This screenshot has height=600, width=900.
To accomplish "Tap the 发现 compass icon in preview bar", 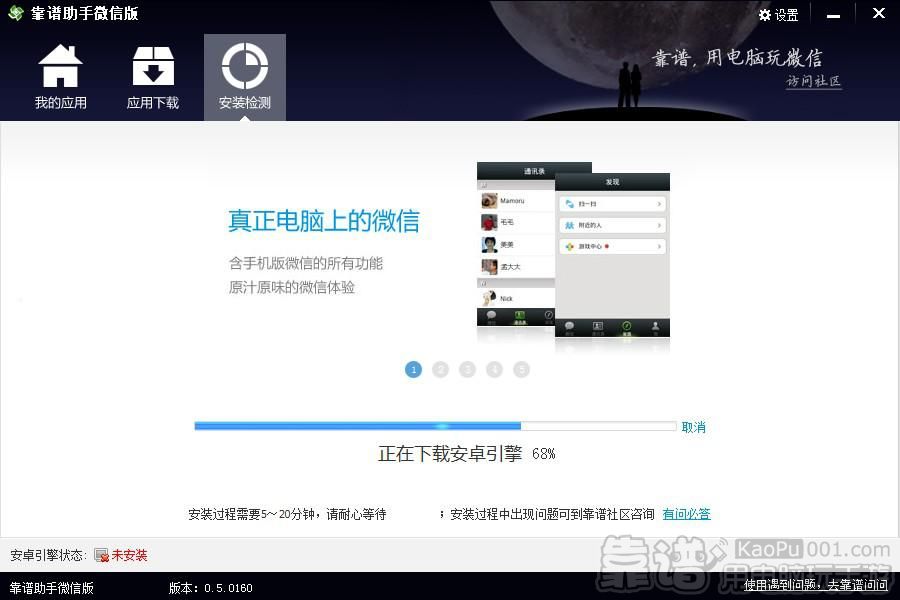I will click(627, 326).
